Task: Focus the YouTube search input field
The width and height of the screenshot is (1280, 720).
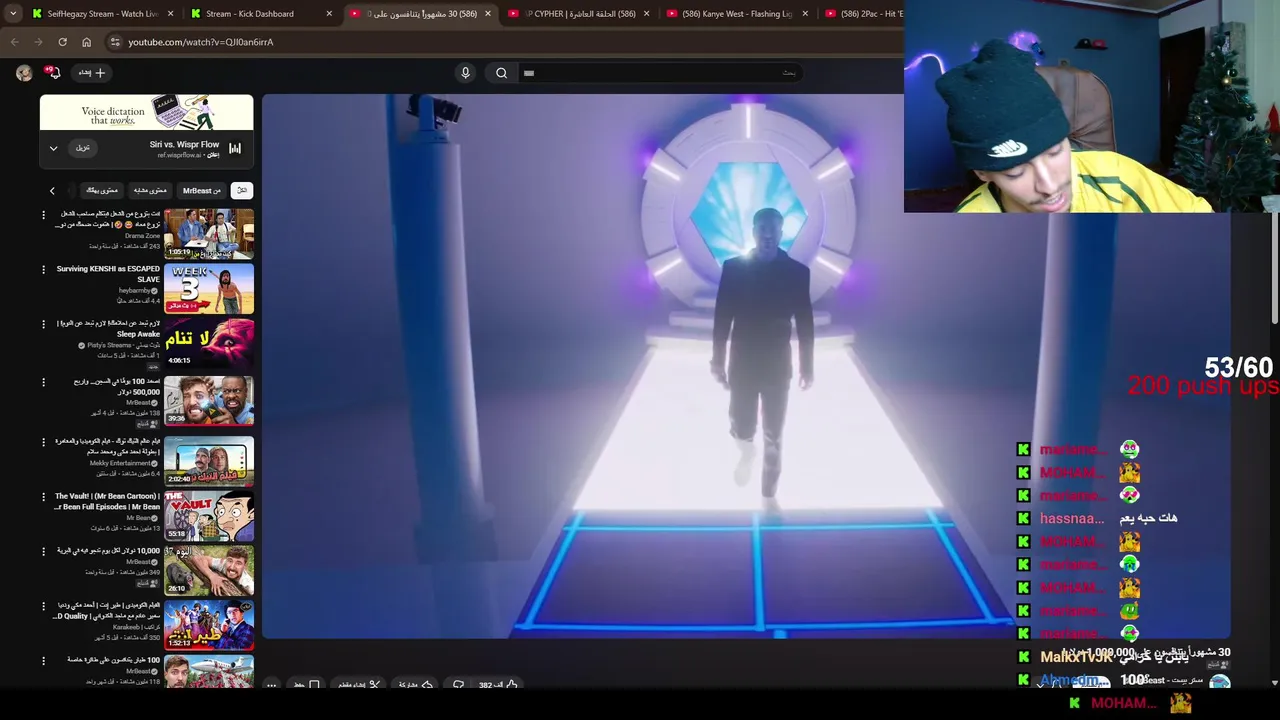Action: [x=660, y=73]
